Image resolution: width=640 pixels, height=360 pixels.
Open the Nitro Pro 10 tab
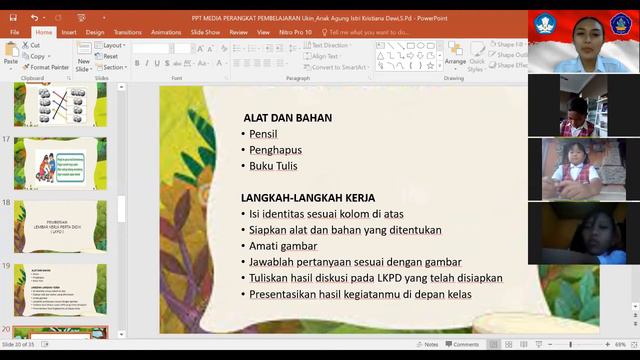point(295,32)
